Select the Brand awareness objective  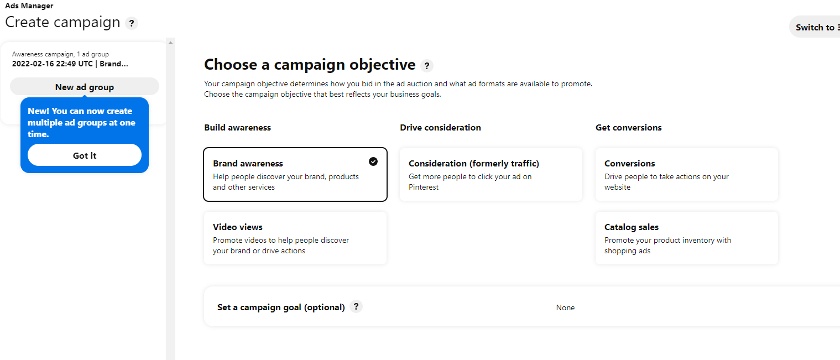click(x=295, y=175)
